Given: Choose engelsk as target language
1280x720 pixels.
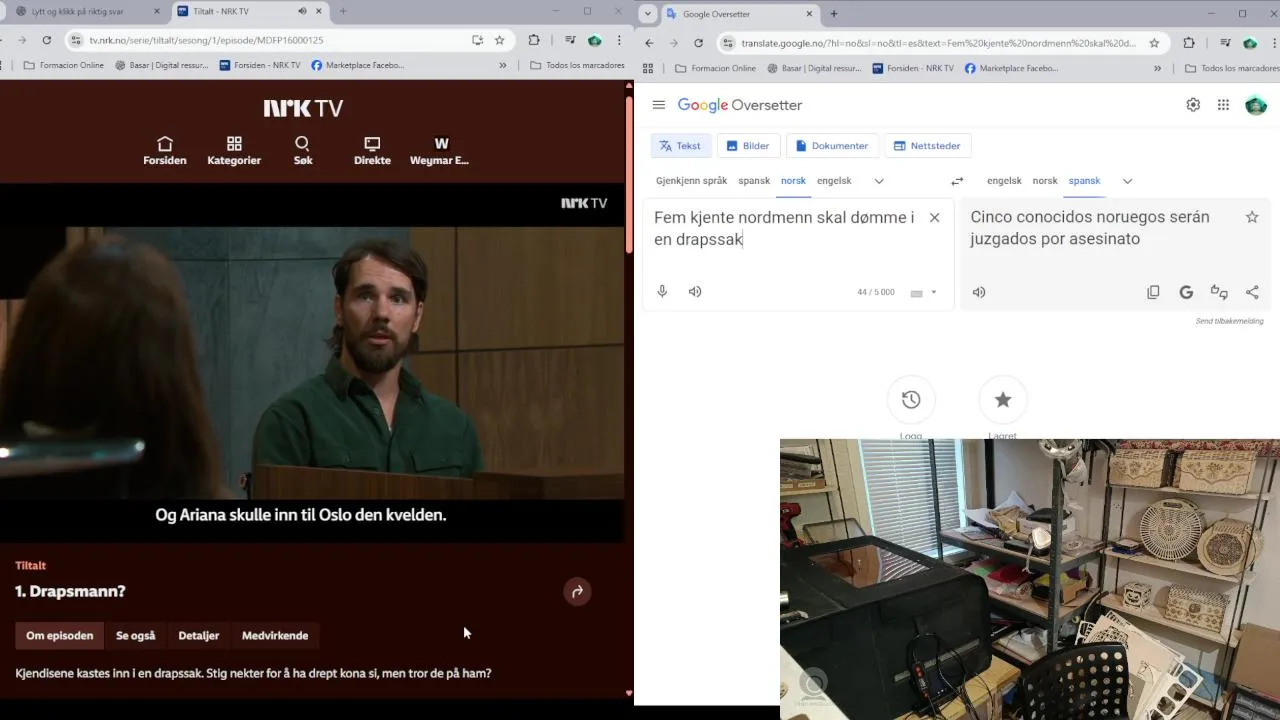Looking at the screenshot, I should [1004, 181].
